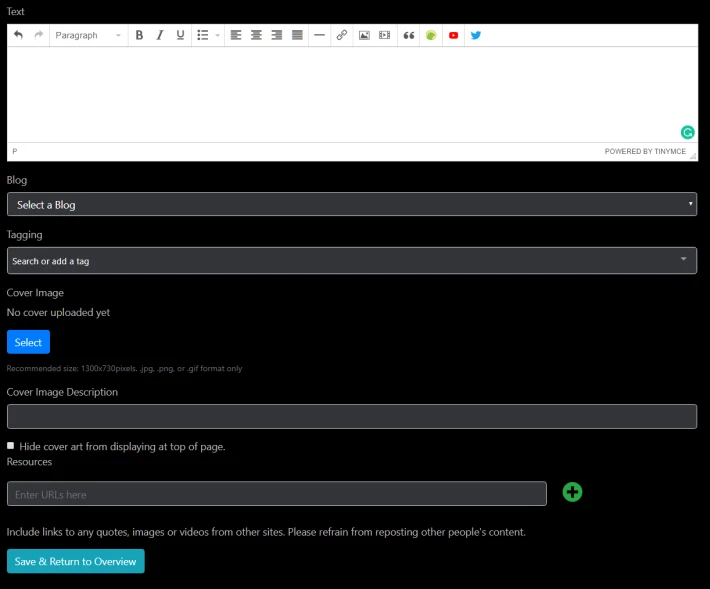Focus the Cover Image Description field
Image resolution: width=710 pixels, height=589 pixels.
point(352,417)
